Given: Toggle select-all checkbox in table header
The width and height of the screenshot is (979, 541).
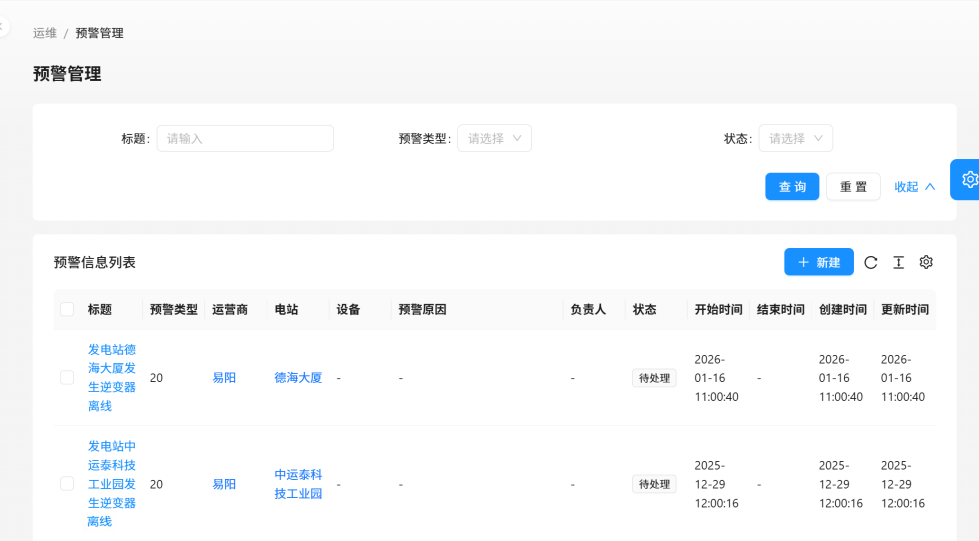Looking at the screenshot, I should (67, 310).
